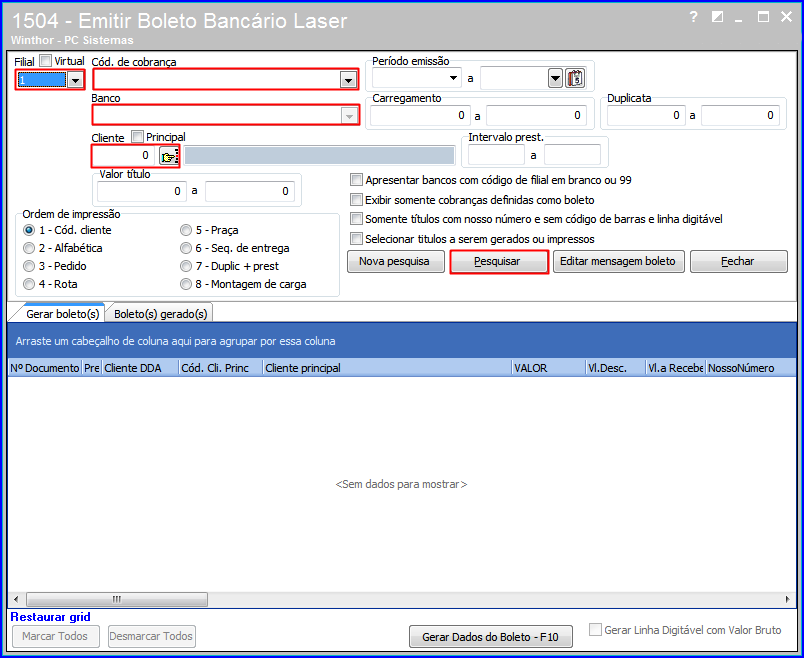Close the window with the X icon
The height and width of the screenshot is (658, 804).
click(786, 17)
